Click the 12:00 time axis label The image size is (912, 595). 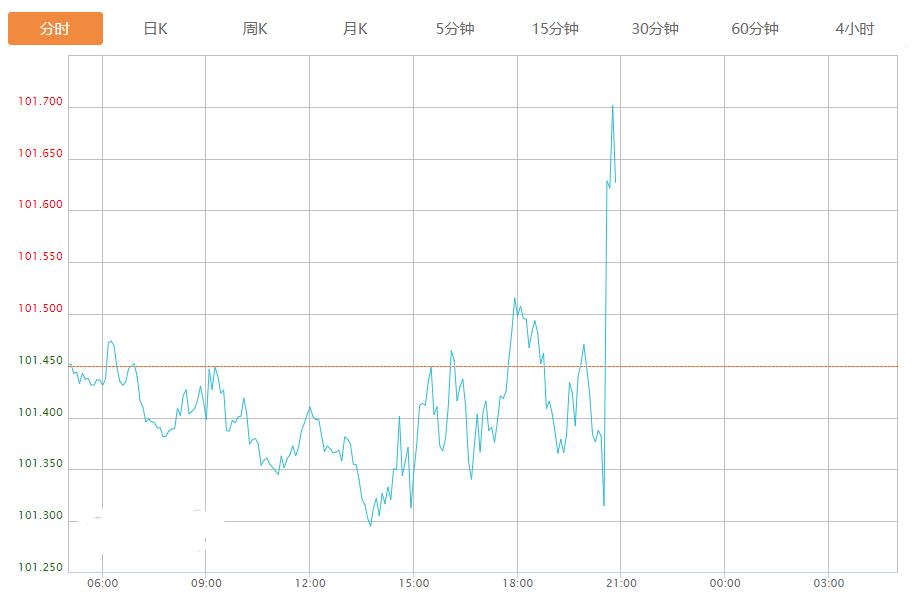click(x=310, y=583)
